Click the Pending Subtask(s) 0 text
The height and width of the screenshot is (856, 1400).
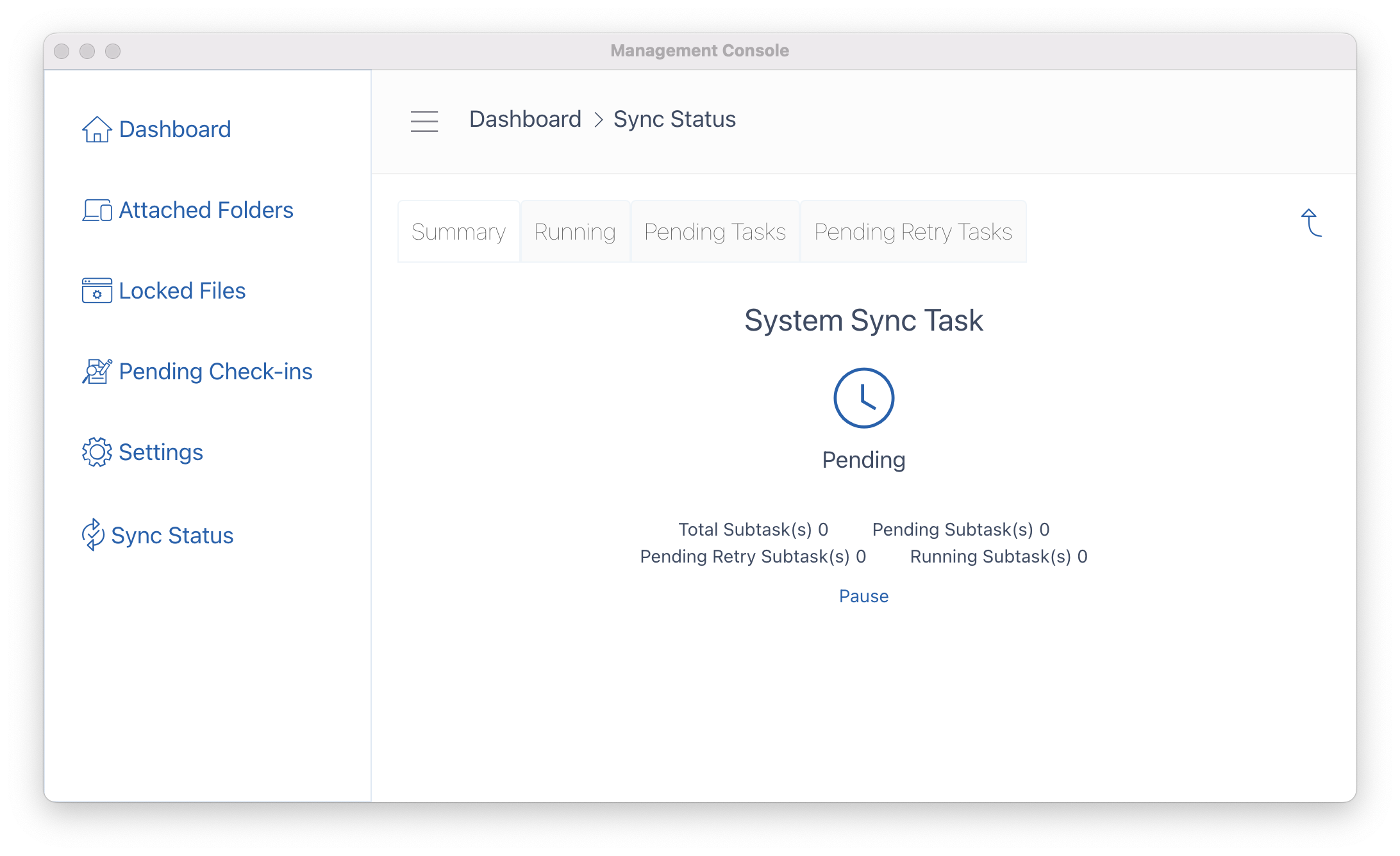pyautogui.click(x=961, y=530)
